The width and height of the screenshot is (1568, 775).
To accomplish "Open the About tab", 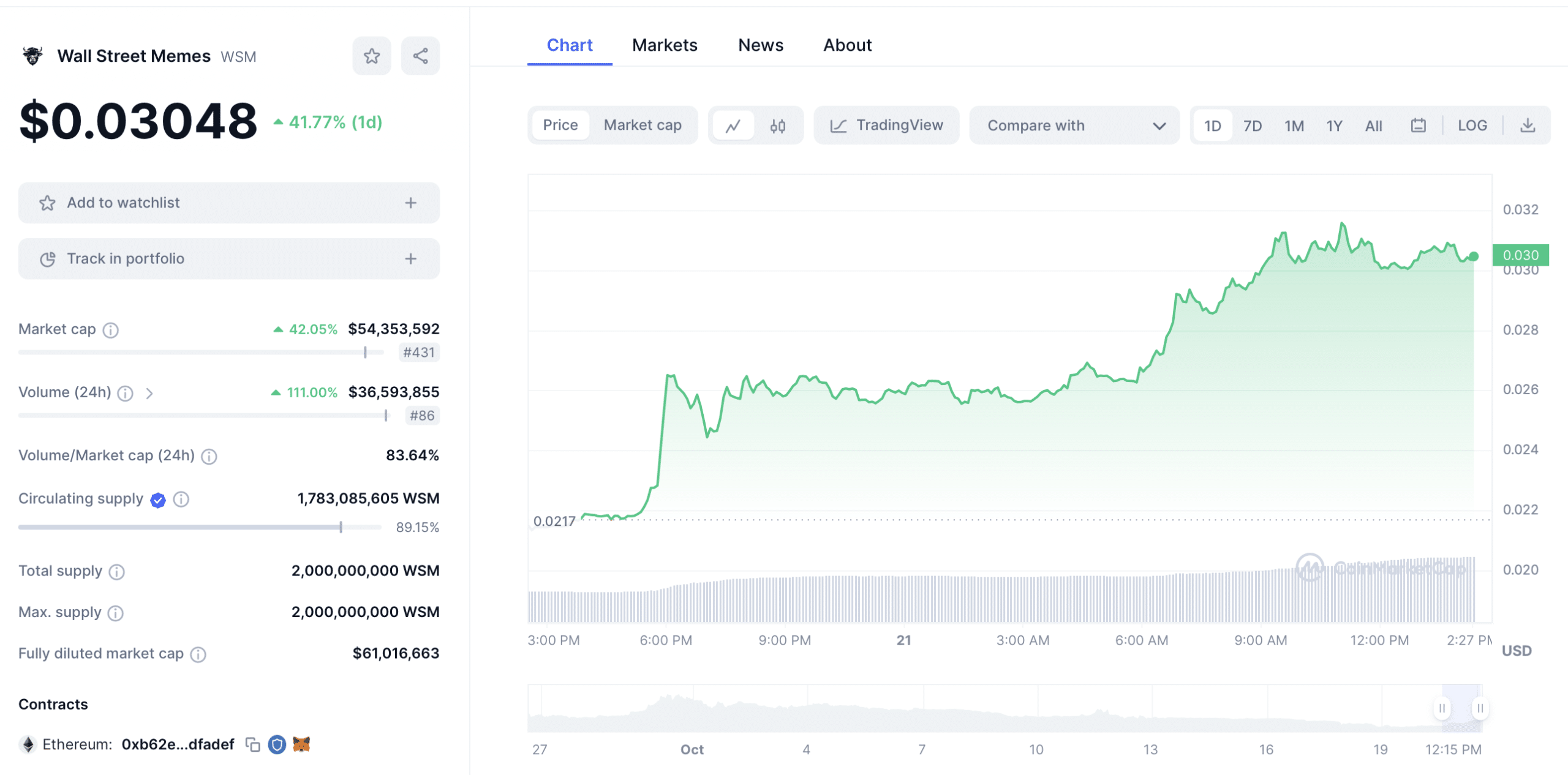I will pyautogui.click(x=847, y=45).
